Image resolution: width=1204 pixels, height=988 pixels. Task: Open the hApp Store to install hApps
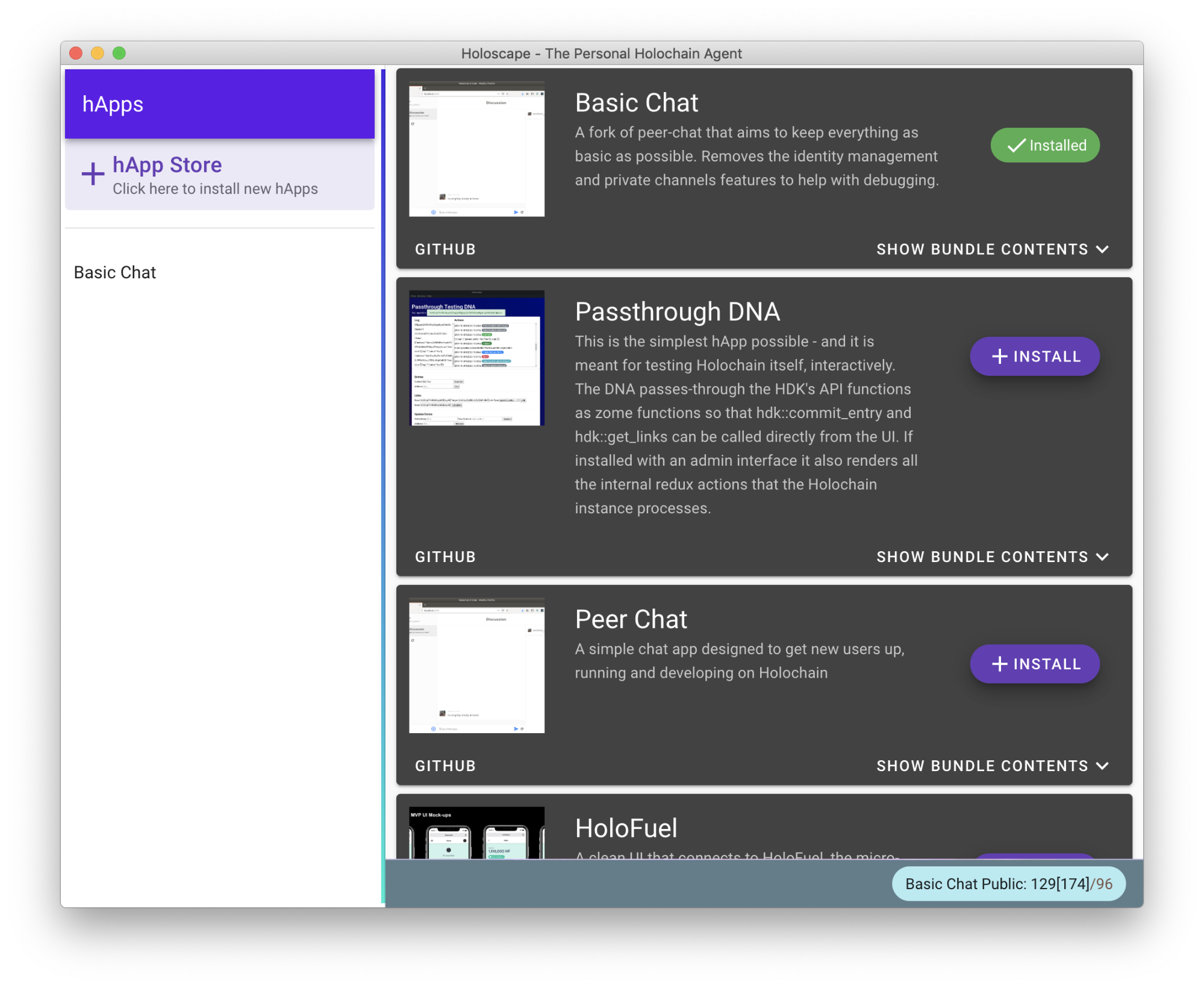coord(219,175)
